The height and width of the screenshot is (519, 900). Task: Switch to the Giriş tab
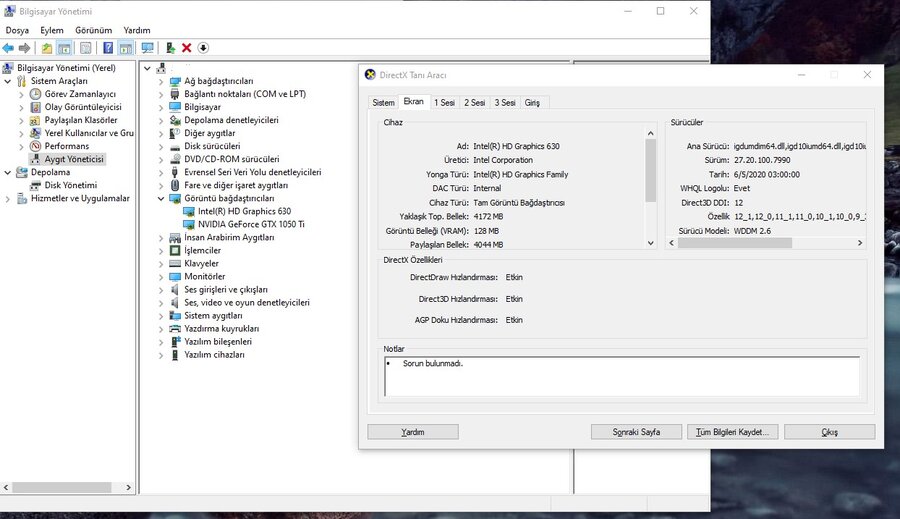pos(532,103)
